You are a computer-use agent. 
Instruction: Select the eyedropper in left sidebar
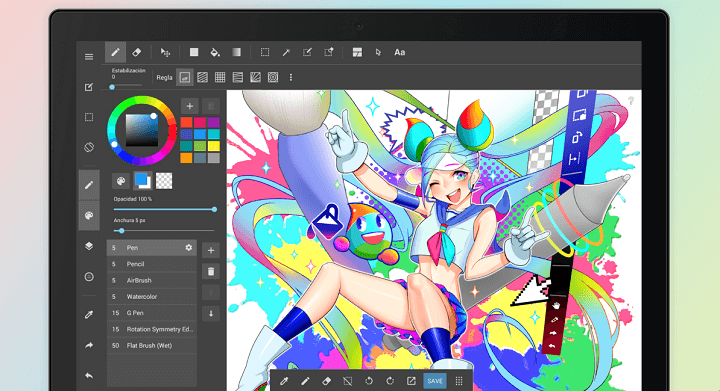click(89, 314)
